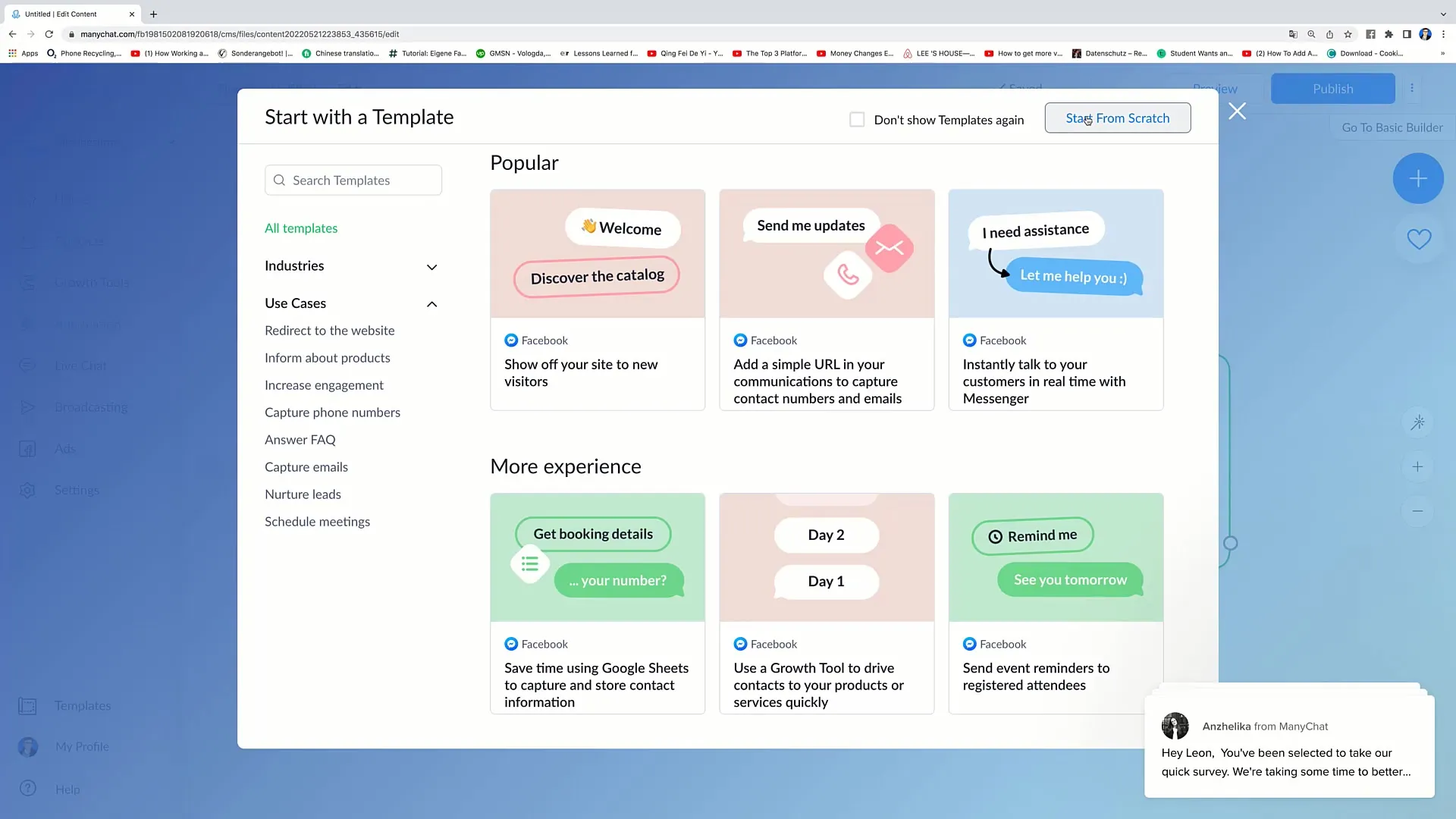Open the browser extensions puzzle icon
The image size is (1456, 819).
tap(1389, 34)
